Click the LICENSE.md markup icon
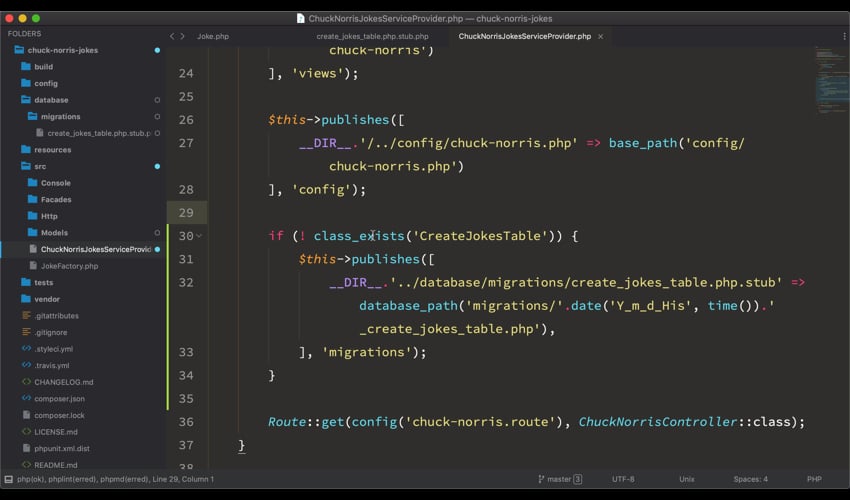This screenshot has height=500, width=850. 26,432
